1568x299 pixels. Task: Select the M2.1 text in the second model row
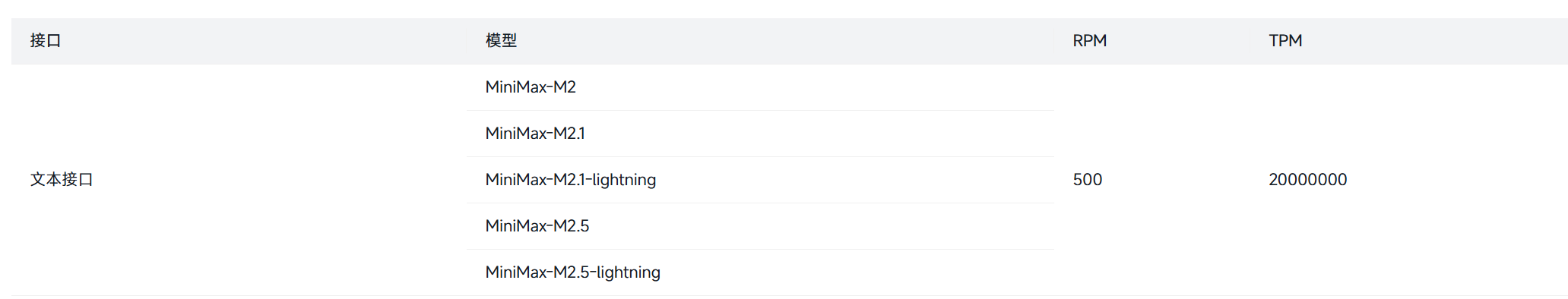click(x=569, y=134)
